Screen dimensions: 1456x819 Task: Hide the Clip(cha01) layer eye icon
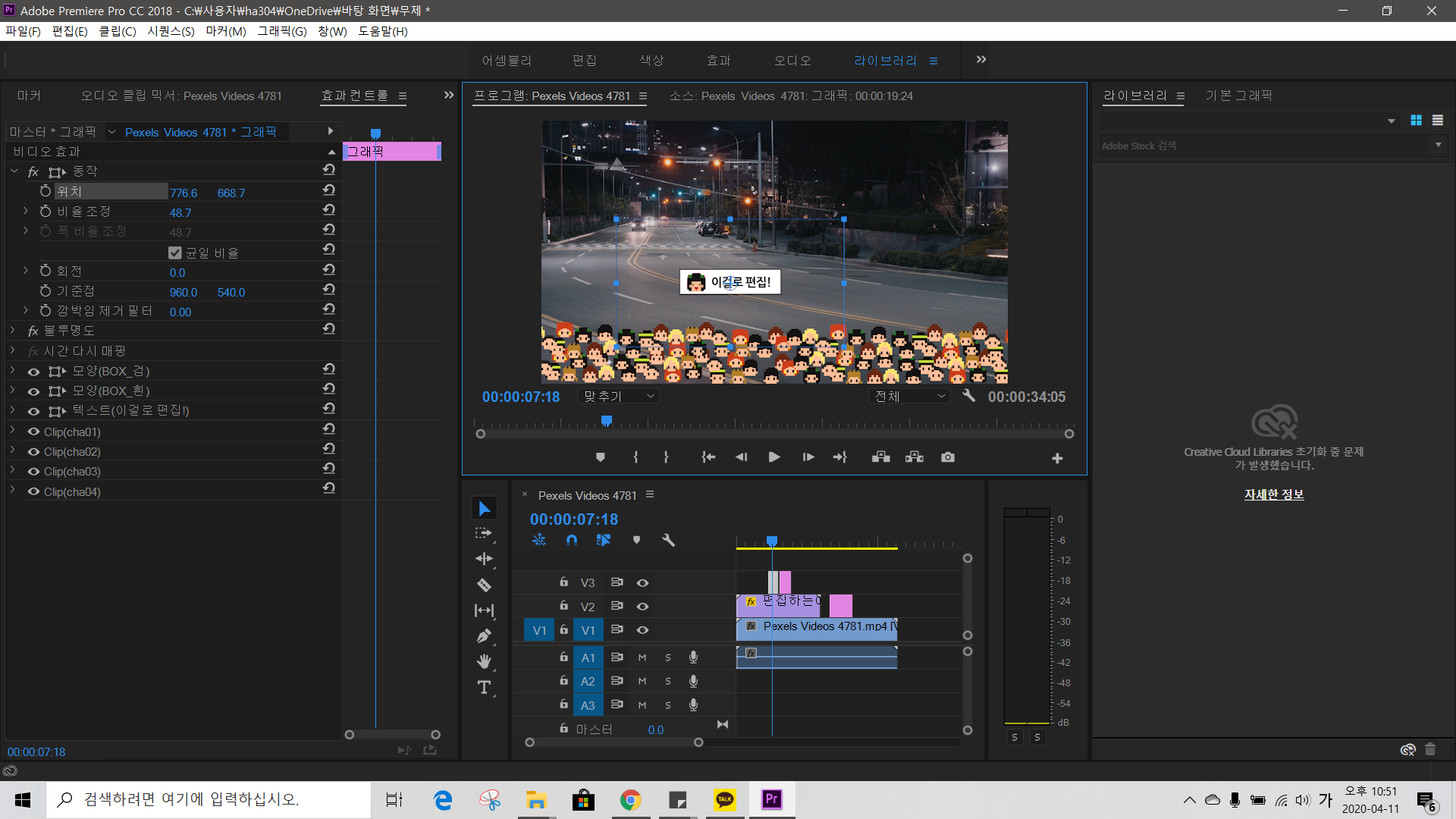click(33, 431)
